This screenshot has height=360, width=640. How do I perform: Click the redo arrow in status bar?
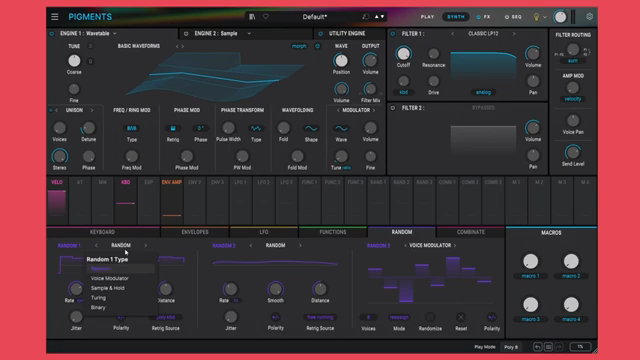[559, 347]
